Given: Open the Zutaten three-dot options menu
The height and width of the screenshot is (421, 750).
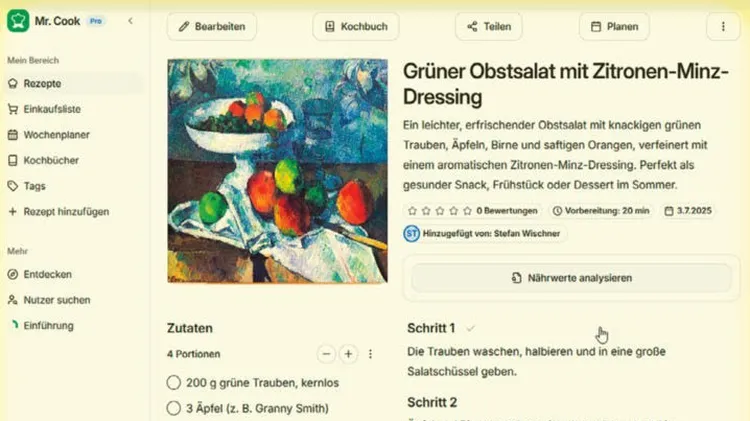Looking at the screenshot, I should (x=370, y=354).
